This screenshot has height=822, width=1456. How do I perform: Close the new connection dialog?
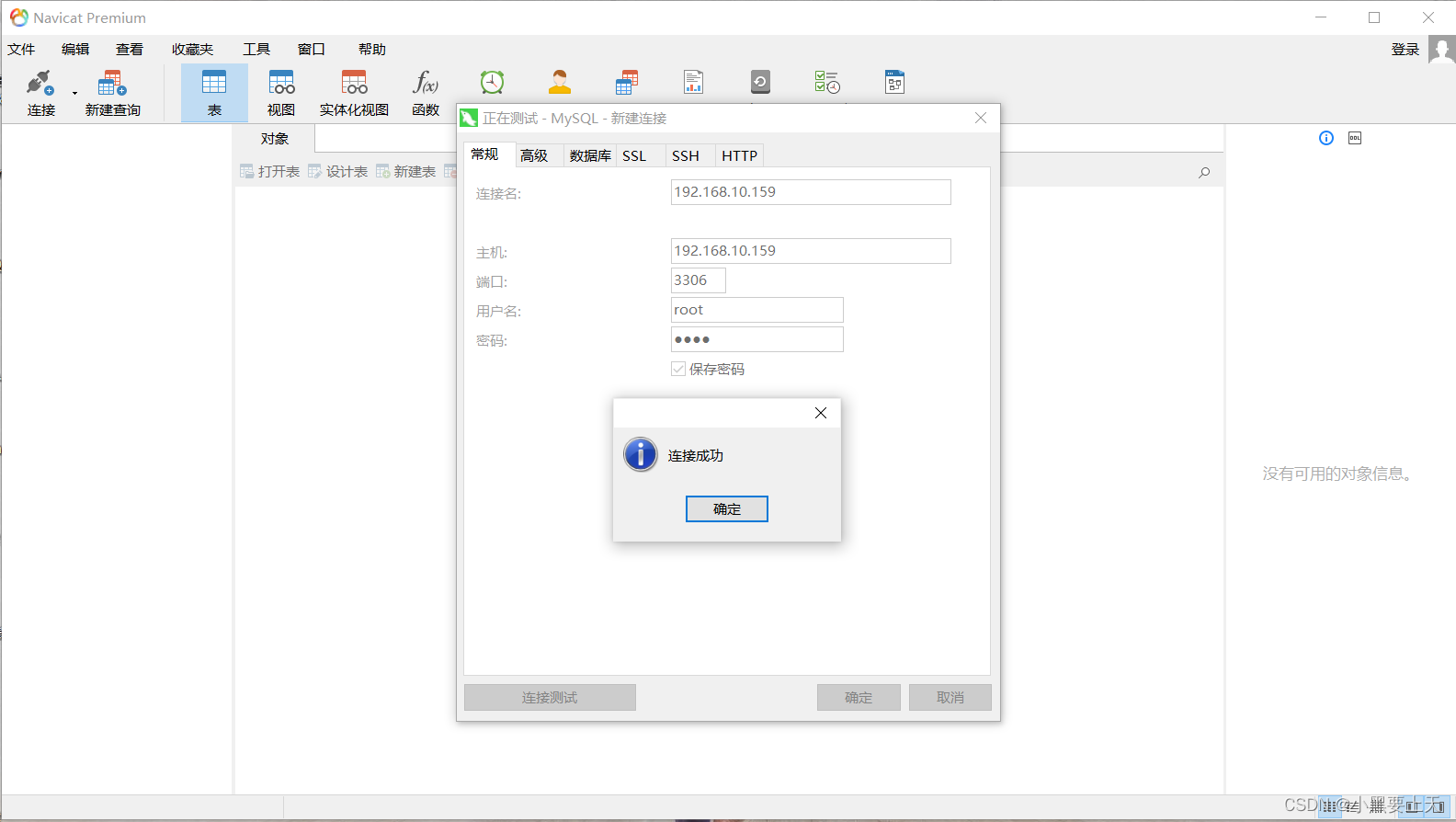(x=981, y=118)
